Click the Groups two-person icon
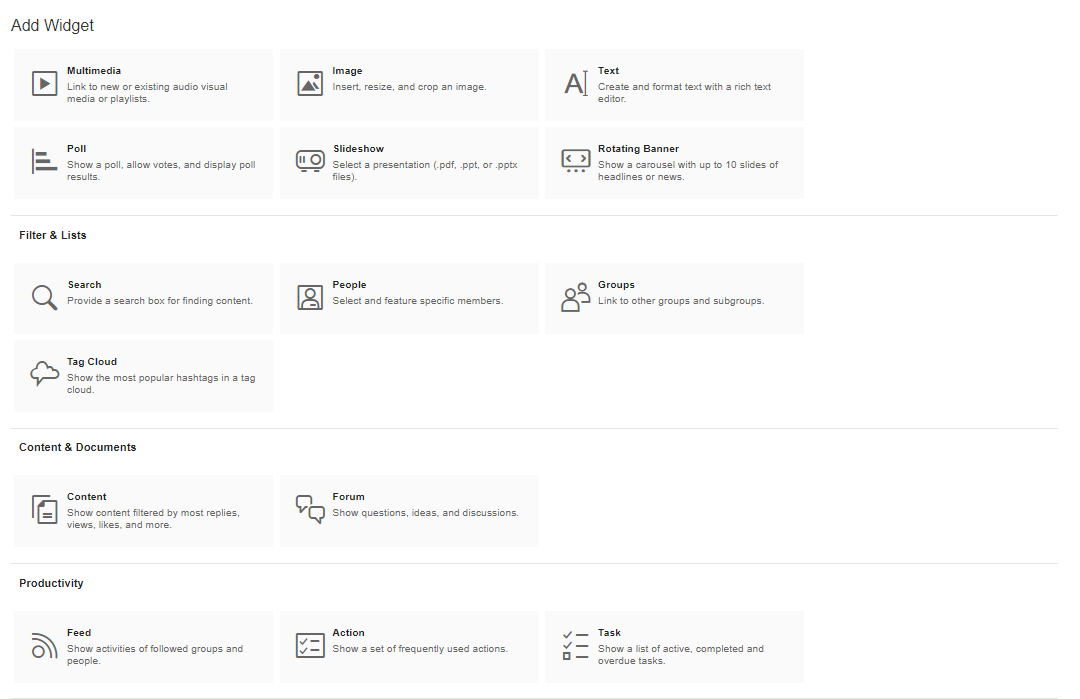This screenshot has height=699, width=1080. [576, 298]
